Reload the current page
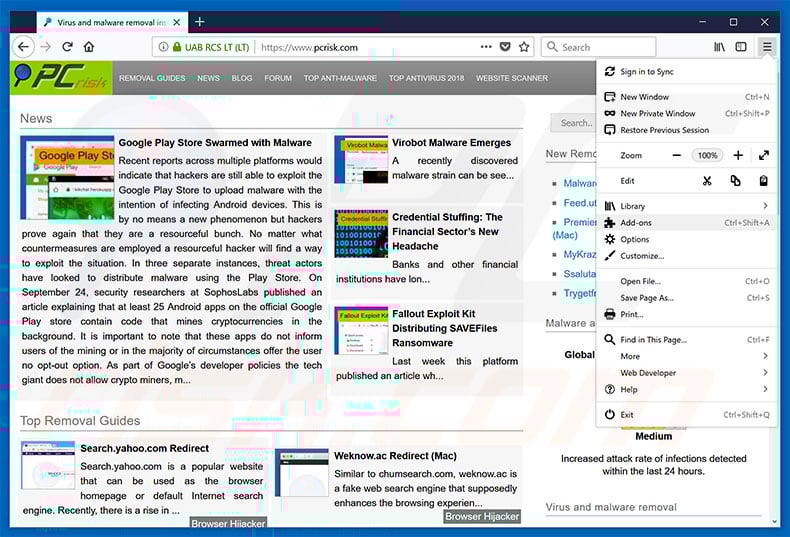 [67, 47]
